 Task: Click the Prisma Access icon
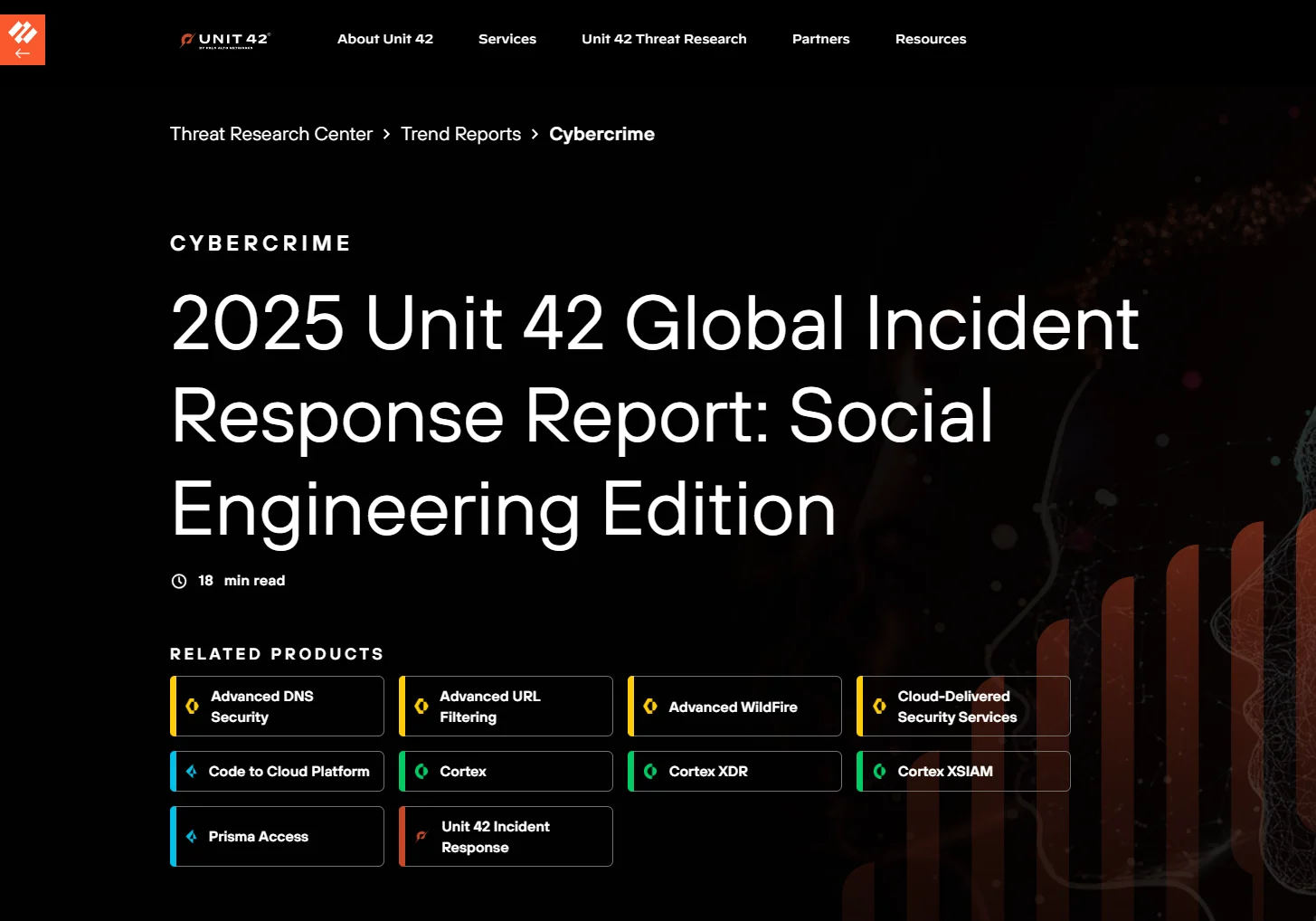click(191, 837)
